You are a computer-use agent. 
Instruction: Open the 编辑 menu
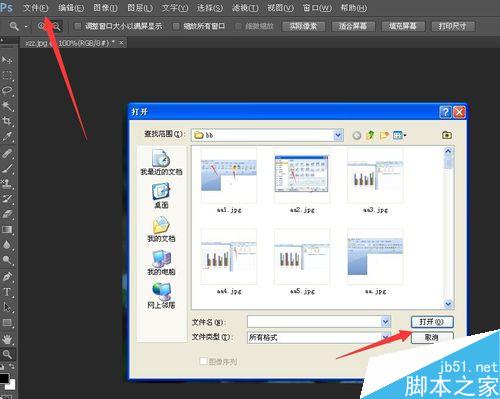pyautogui.click(x=71, y=7)
